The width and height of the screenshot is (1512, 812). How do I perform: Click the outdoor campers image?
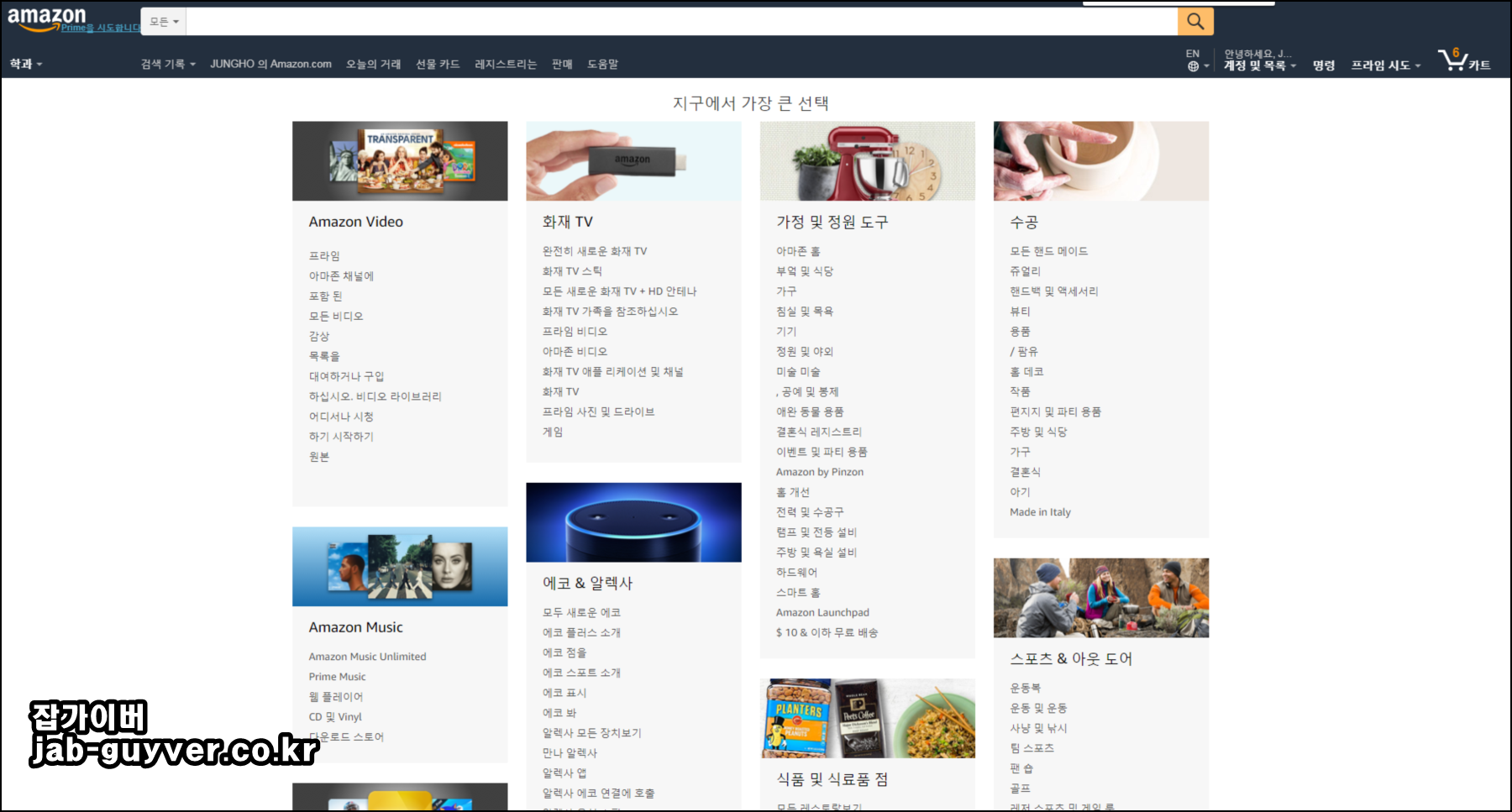pos(1101,598)
